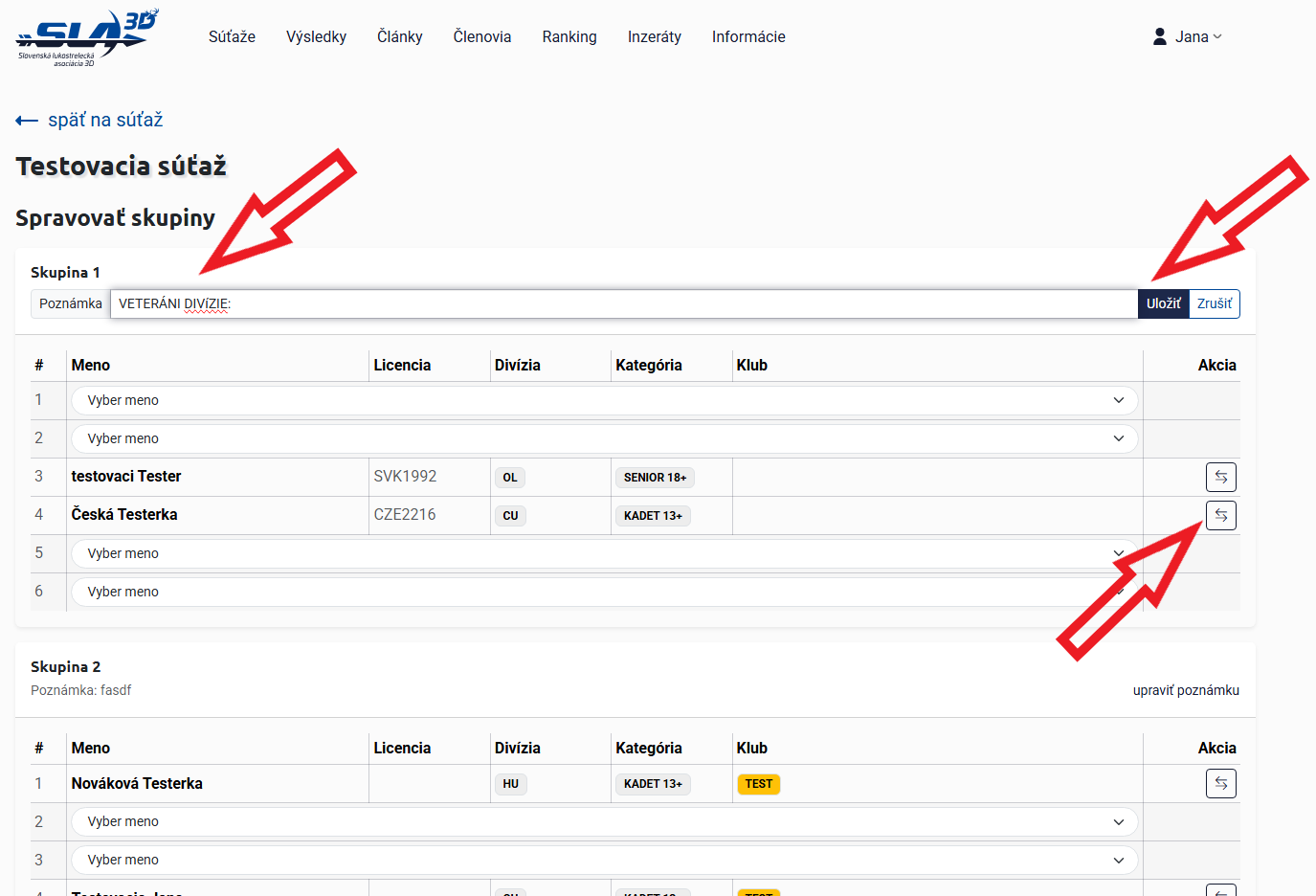The image size is (1316, 896).
Task: Click upraviť poznámku link for Skupina 2
Action: pyautogui.click(x=1185, y=690)
